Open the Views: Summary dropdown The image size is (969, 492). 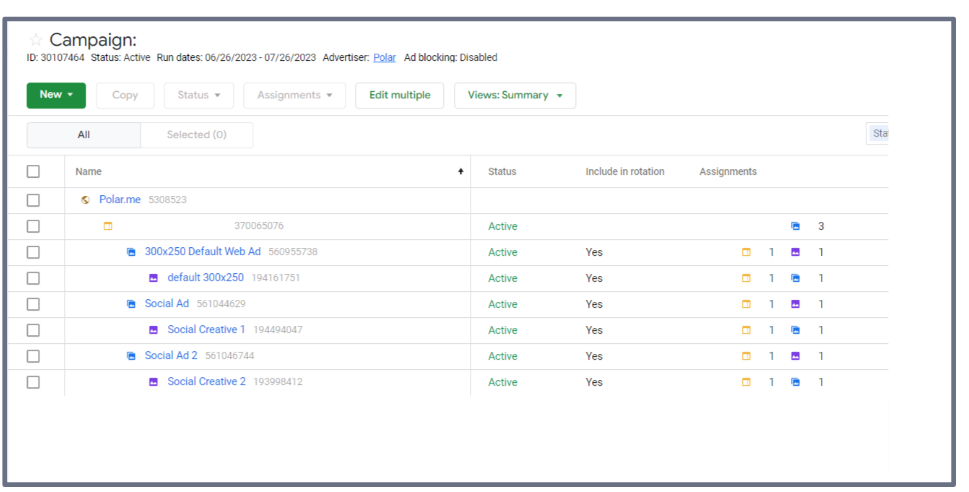[x=514, y=95]
